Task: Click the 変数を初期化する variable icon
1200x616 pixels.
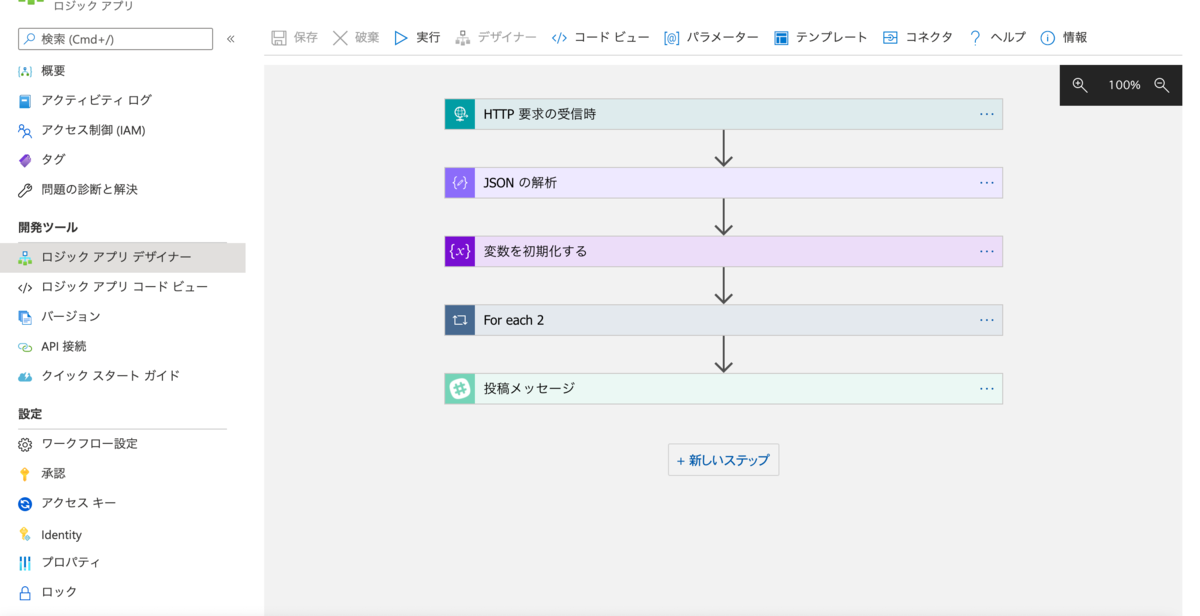Action: click(x=460, y=251)
